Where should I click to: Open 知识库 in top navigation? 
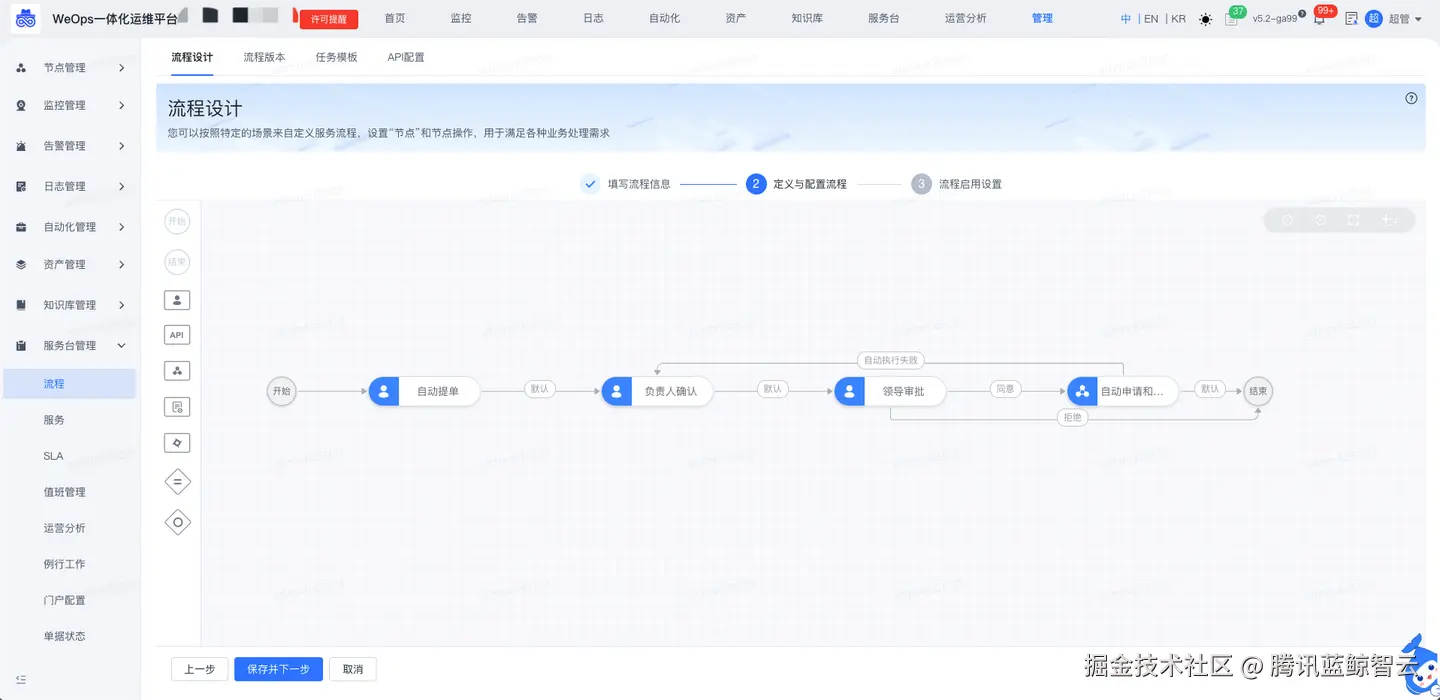(807, 18)
